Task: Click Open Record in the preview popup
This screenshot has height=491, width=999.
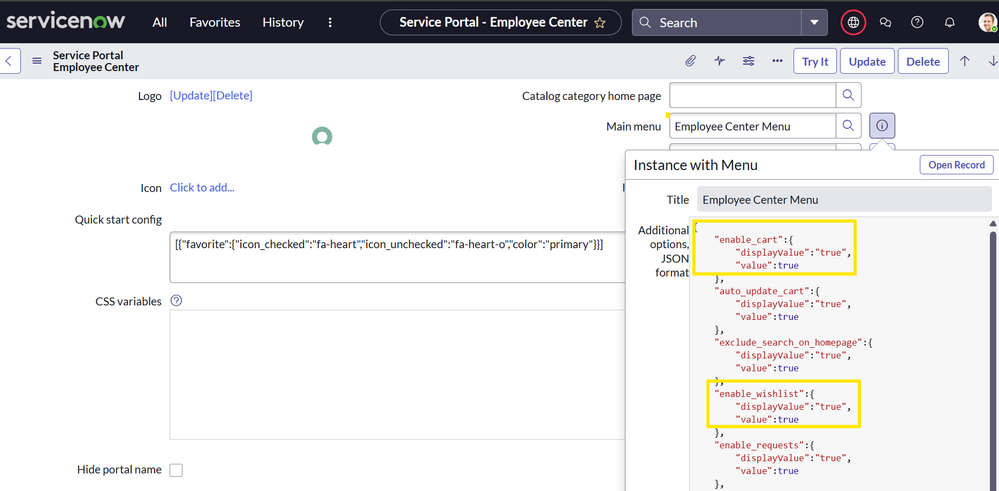Action: [956, 165]
